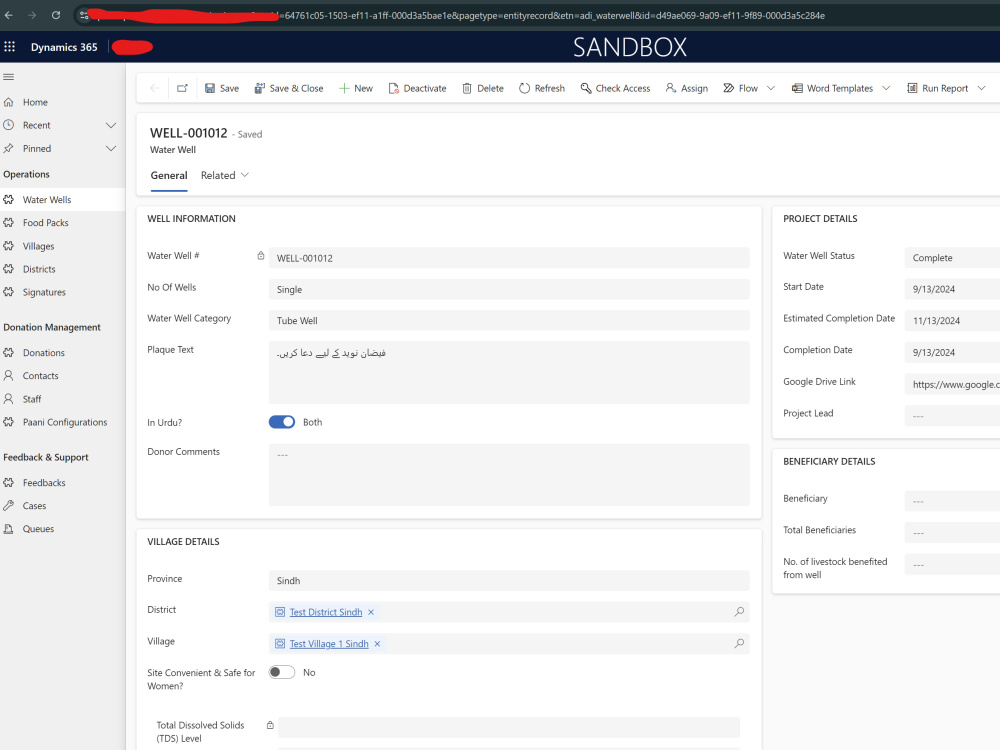Reload the page with the browser refresh icon
This screenshot has height=750, width=1000.
click(x=55, y=15)
